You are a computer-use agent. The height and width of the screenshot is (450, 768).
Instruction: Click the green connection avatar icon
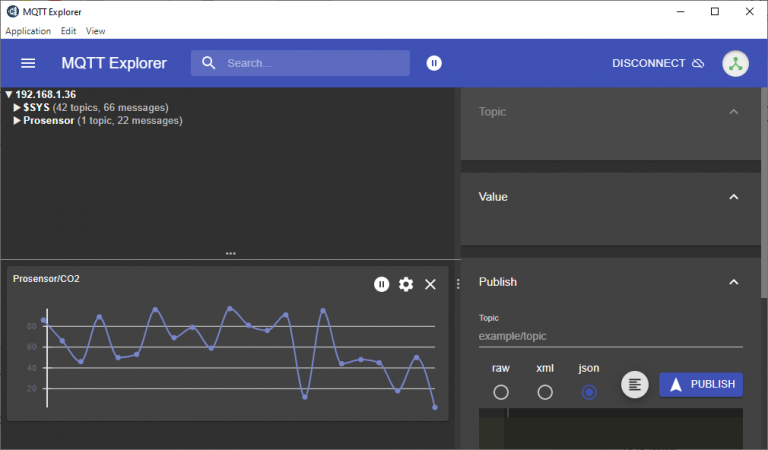point(736,63)
